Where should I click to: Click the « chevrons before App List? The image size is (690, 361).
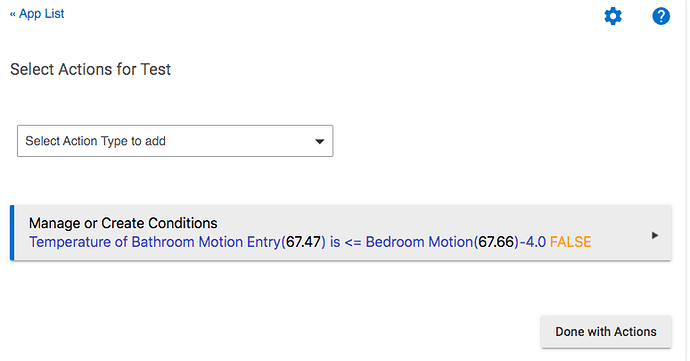pyautogui.click(x=13, y=15)
